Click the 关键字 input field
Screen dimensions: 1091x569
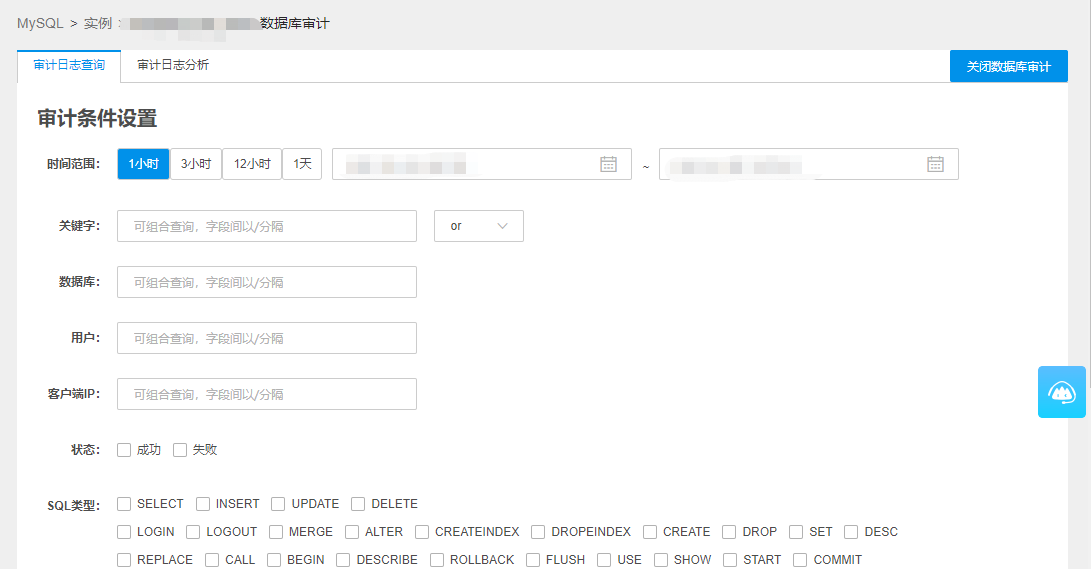pyautogui.click(x=266, y=226)
